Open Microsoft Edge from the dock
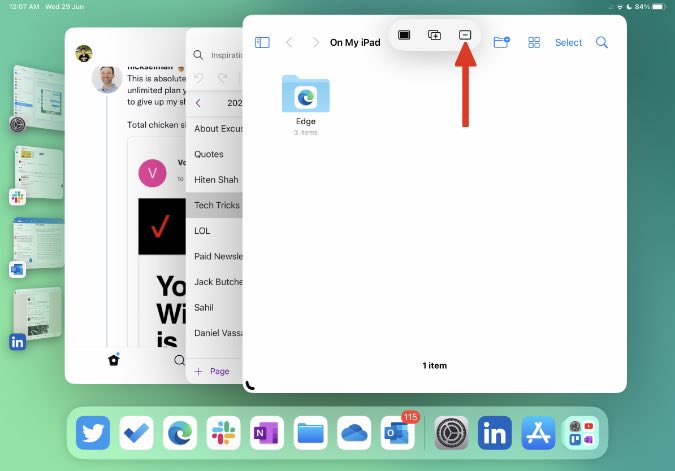The width and height of the screenshot is (675, 471). [180, 433]
